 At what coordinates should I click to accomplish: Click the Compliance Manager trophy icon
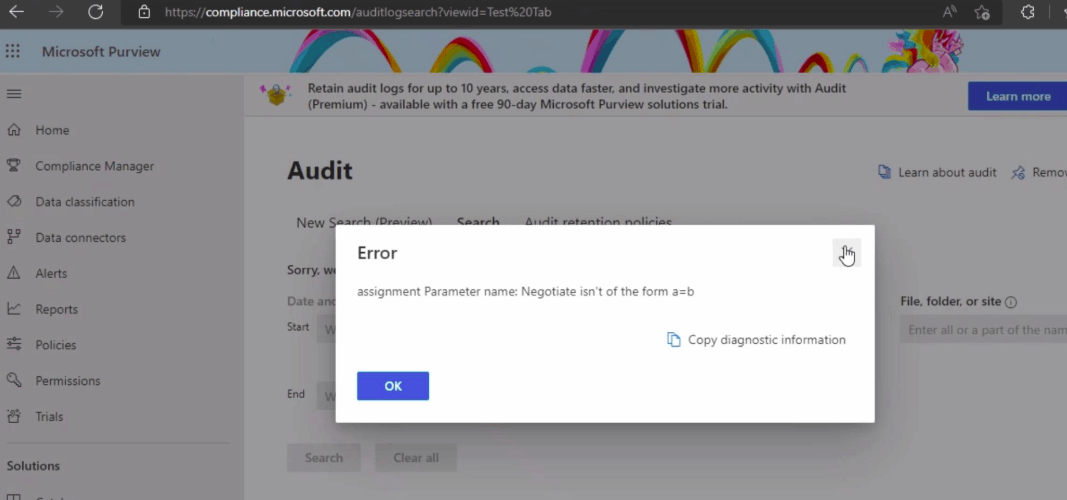[x=14, y=165]
